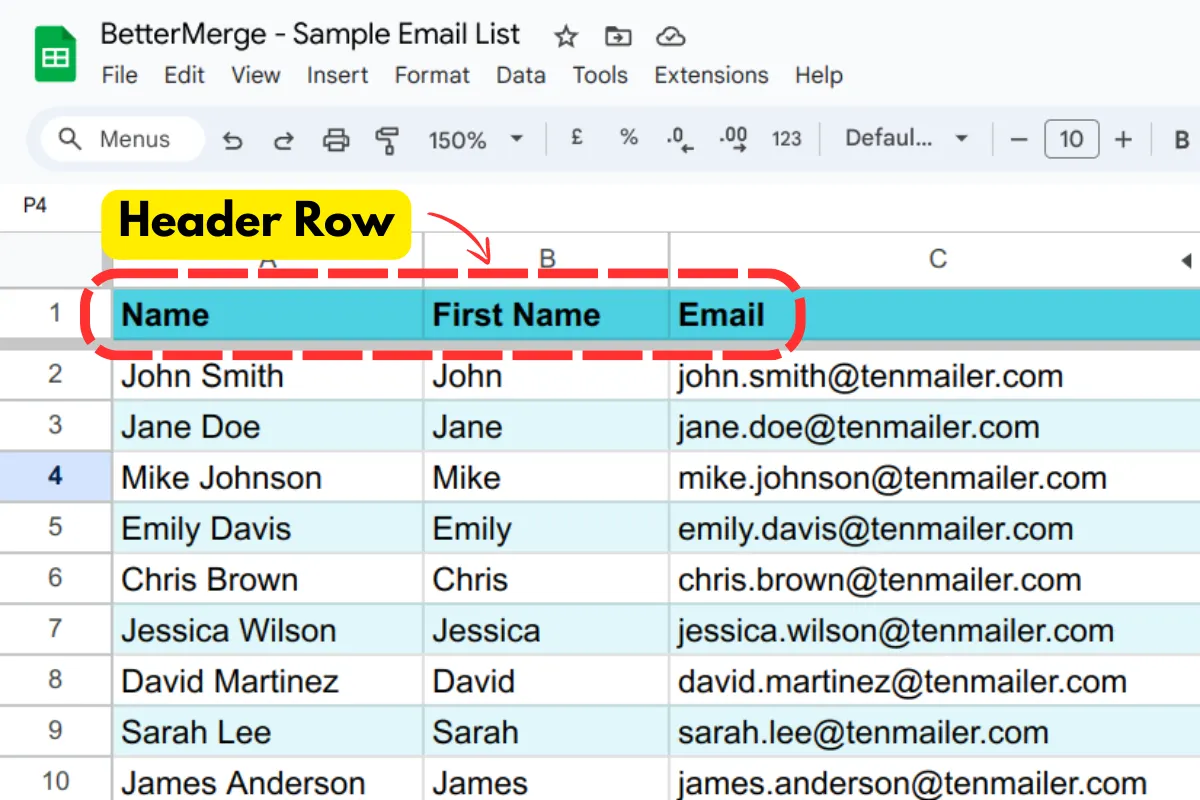
Task: Activate the paint format tool
Action: [387, 140]
